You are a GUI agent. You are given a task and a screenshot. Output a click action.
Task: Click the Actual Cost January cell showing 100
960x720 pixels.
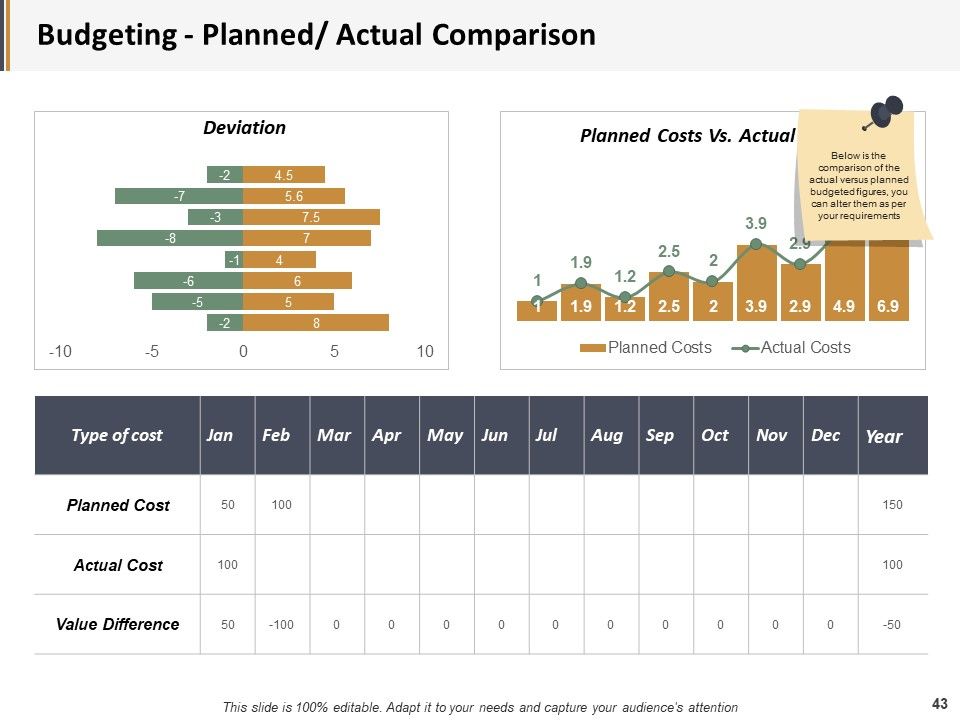(227, 564)
